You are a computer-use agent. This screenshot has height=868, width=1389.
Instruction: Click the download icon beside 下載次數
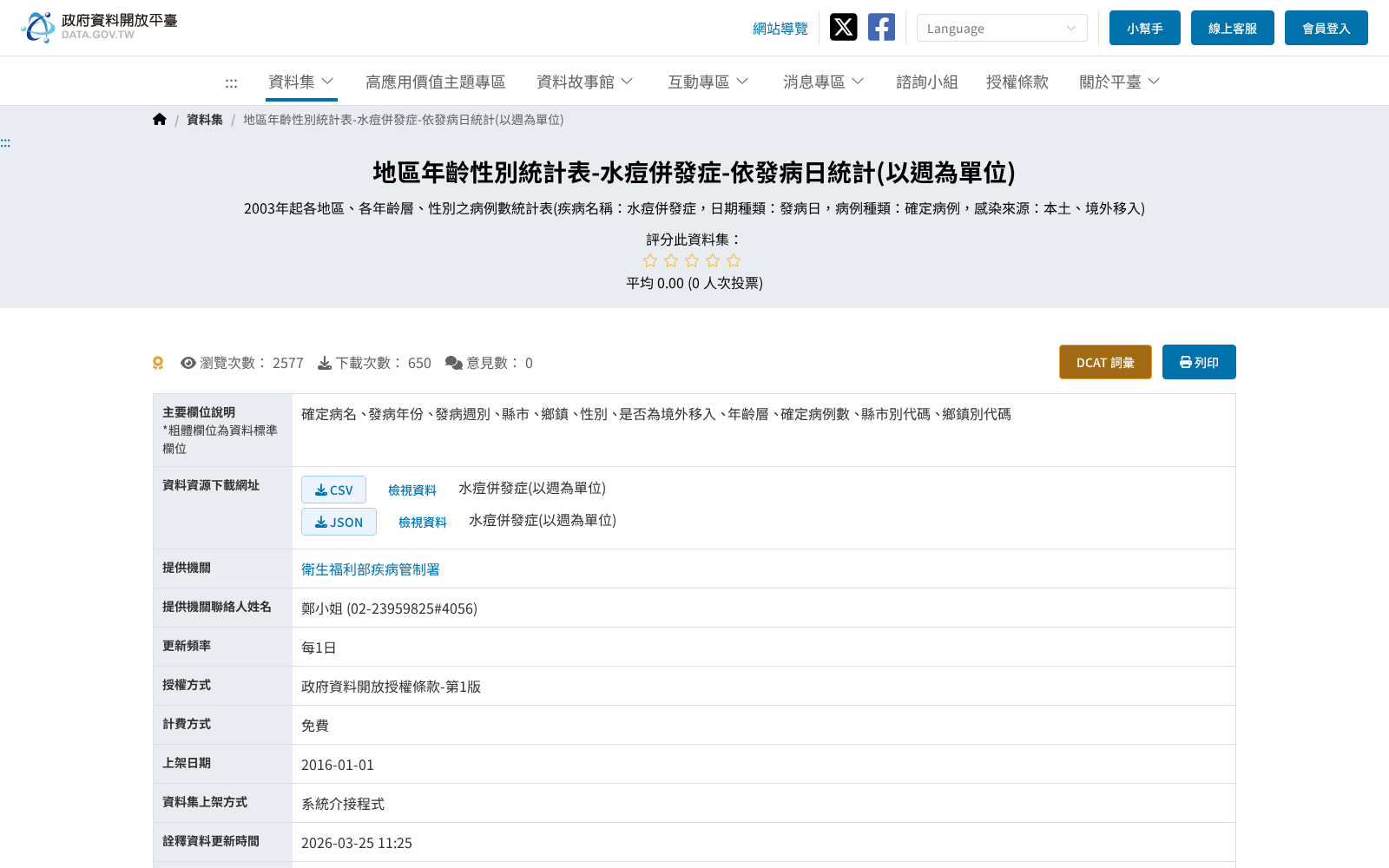coord(325,363)
